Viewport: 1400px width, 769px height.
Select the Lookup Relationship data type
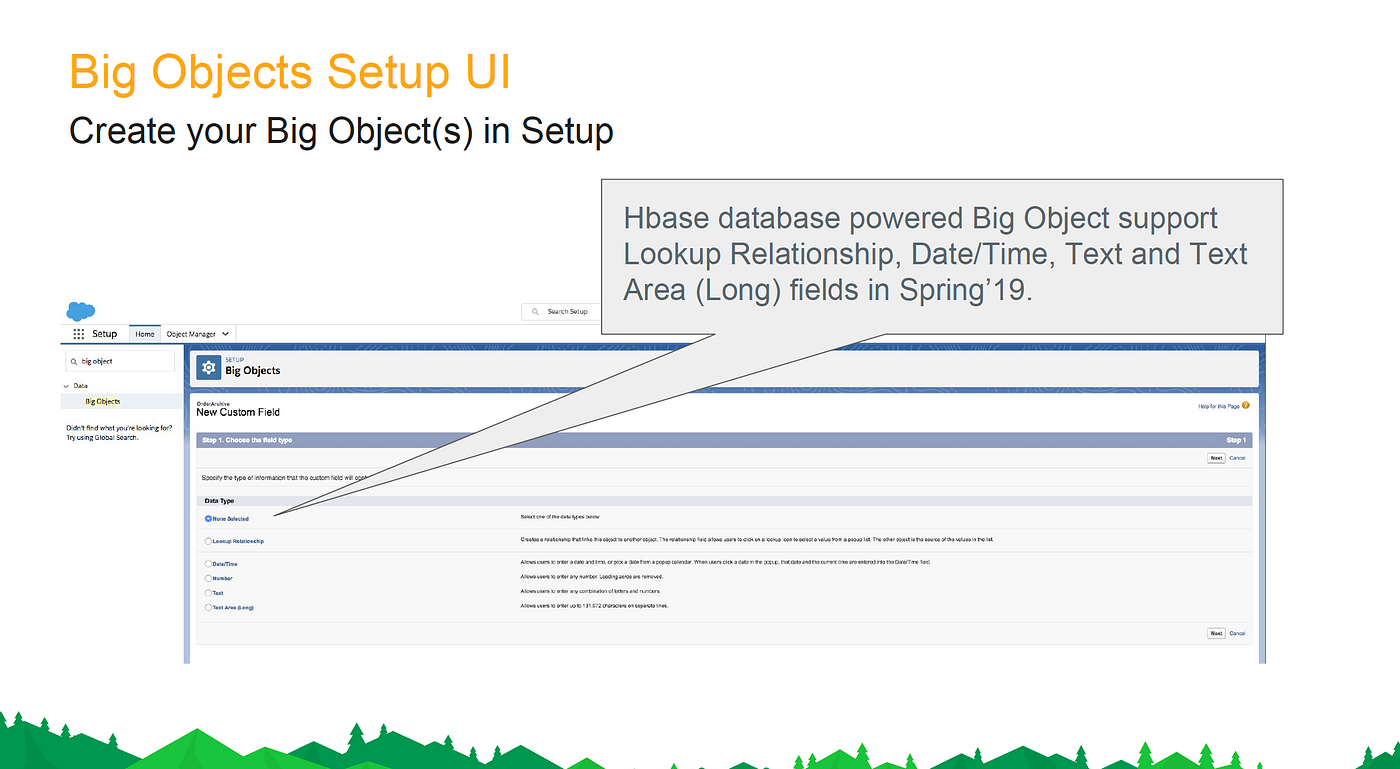tap(208, 540)
